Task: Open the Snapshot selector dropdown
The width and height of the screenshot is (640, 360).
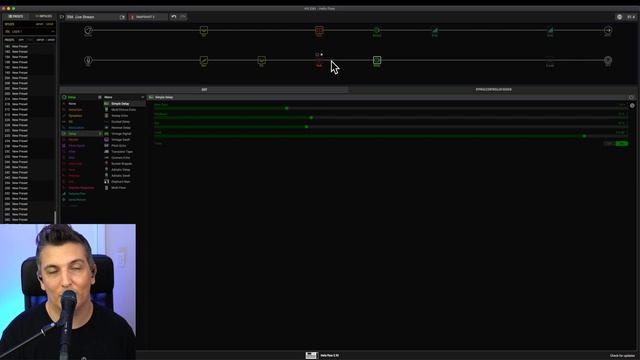Action: (x=148, y=17)
